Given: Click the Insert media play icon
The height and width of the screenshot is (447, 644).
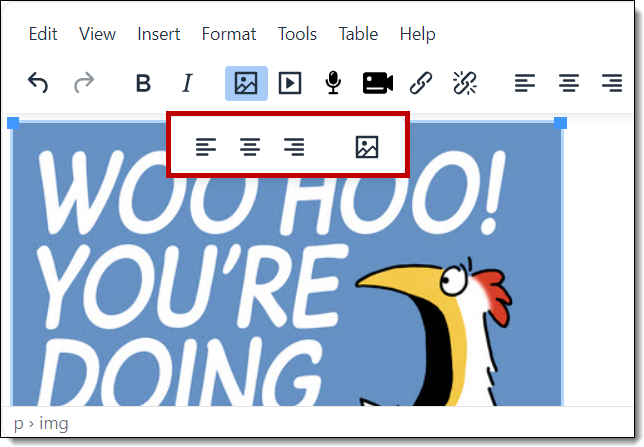Looking at the screenshot, I should coord(290,83).
